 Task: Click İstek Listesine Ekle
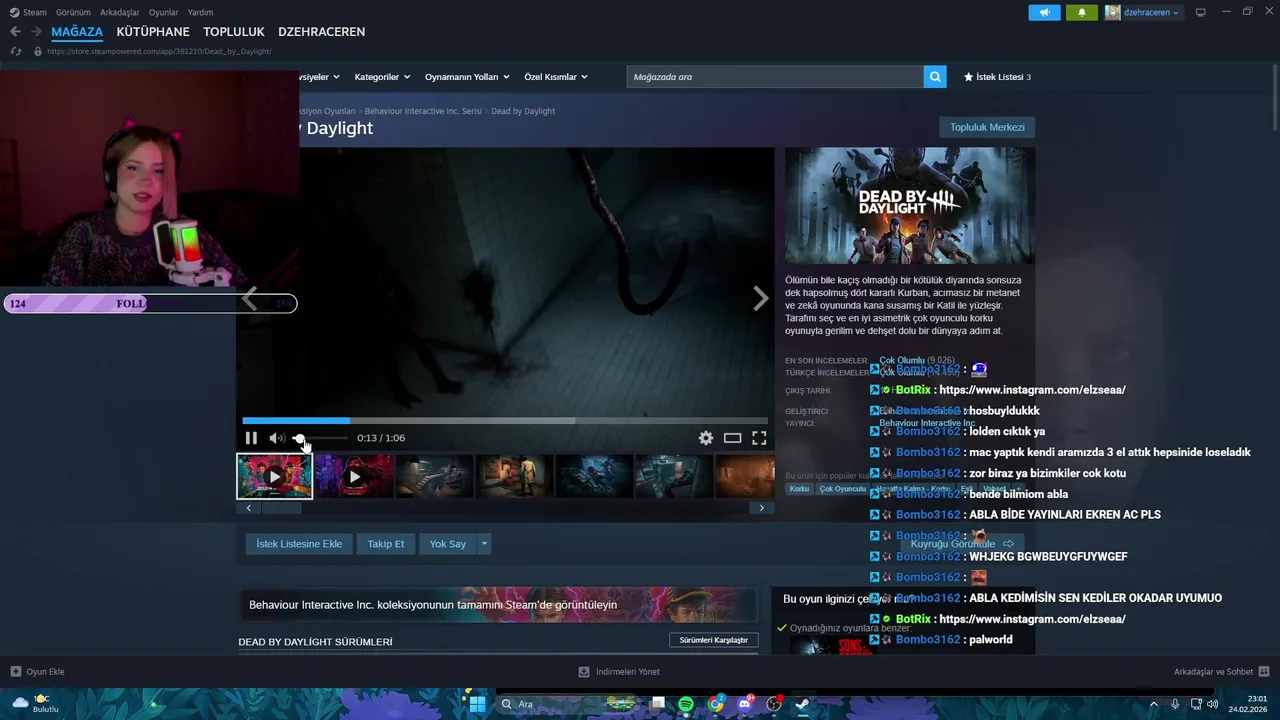[x=299, y=544]
